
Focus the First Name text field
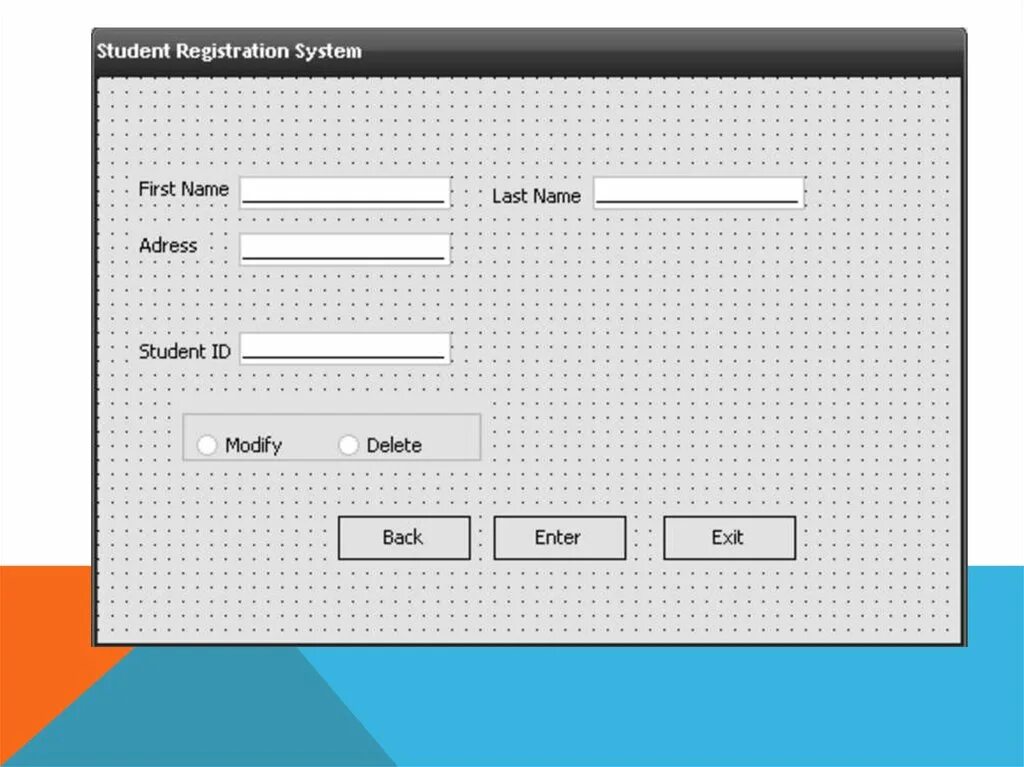[345, 192]
